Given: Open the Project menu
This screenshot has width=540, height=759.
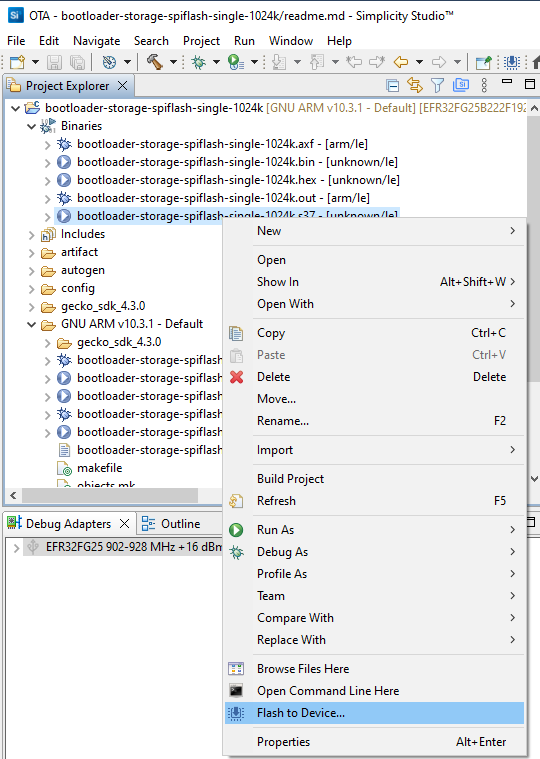Looking at the screenshot, I should pos(201,41).
